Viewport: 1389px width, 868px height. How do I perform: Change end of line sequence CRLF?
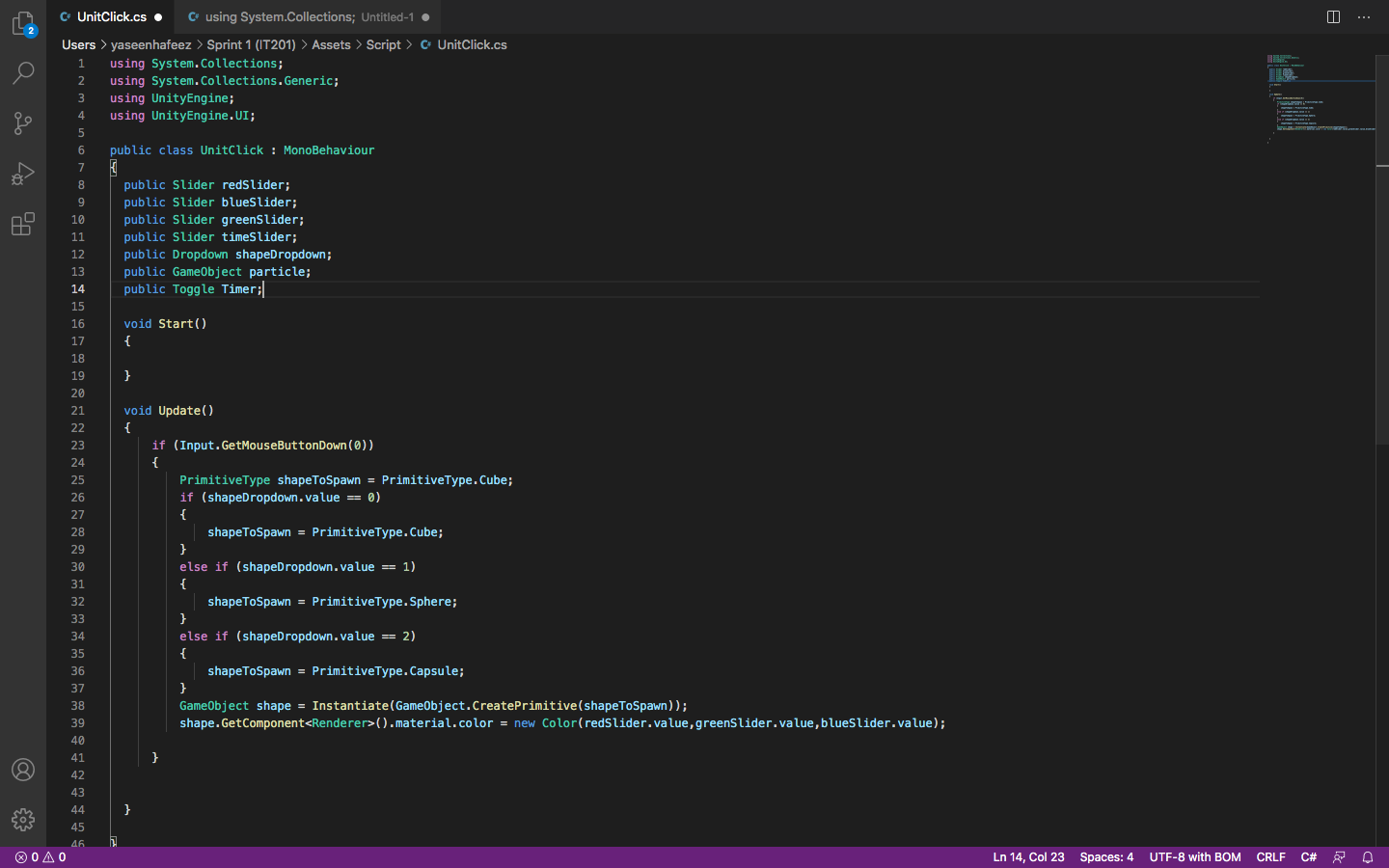(1270, 857)
